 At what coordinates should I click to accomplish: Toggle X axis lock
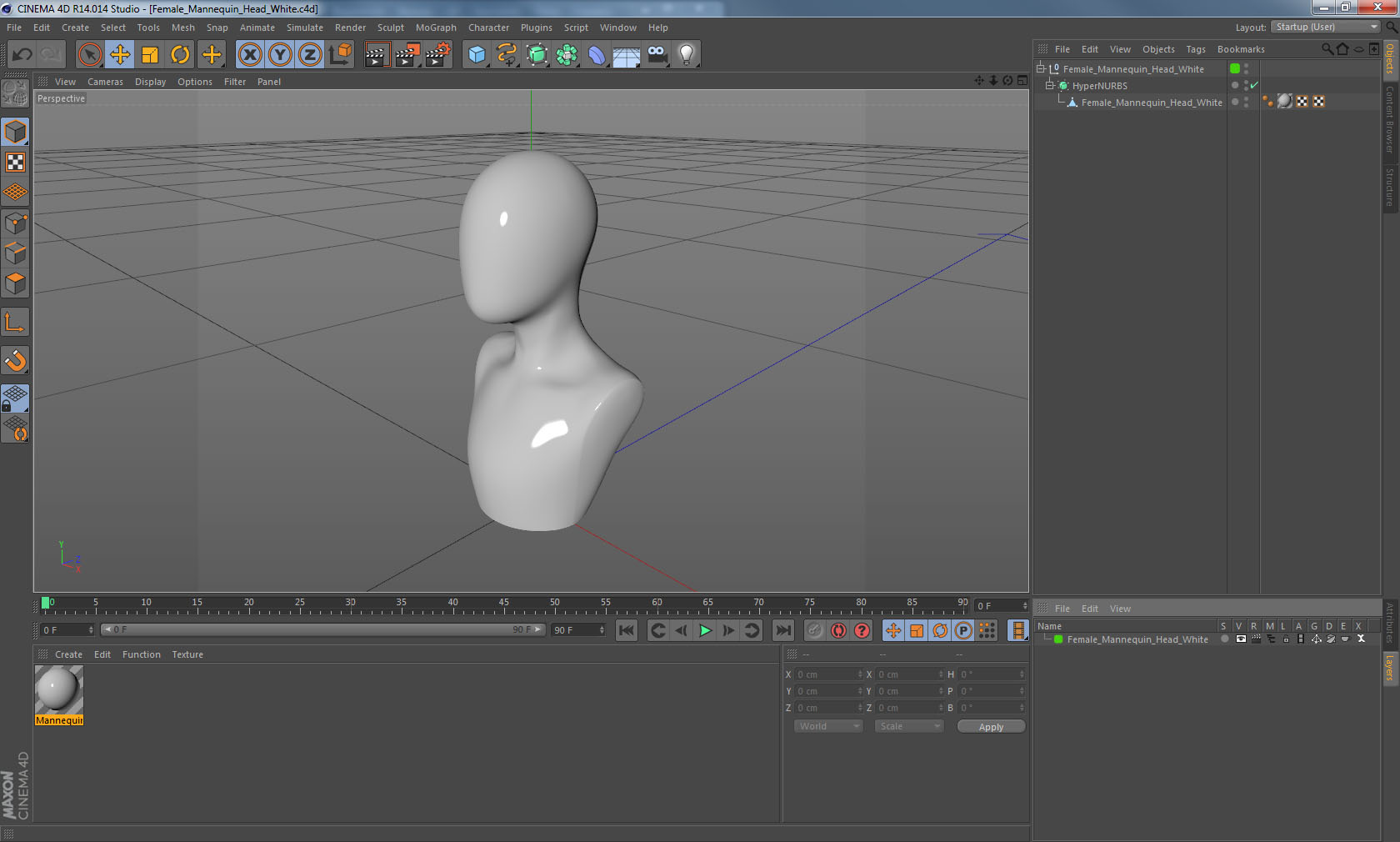(x=249, y=55)
